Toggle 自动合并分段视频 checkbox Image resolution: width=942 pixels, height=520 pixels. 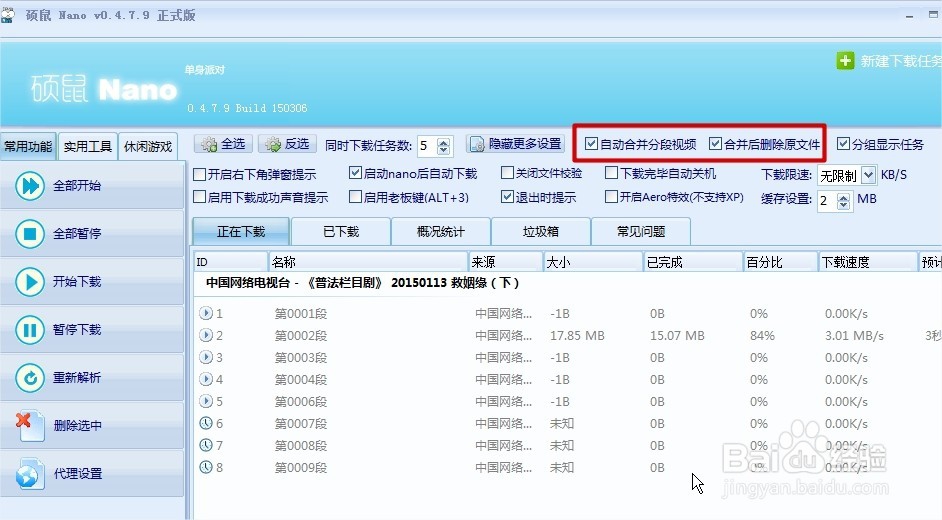click(591, 144)
